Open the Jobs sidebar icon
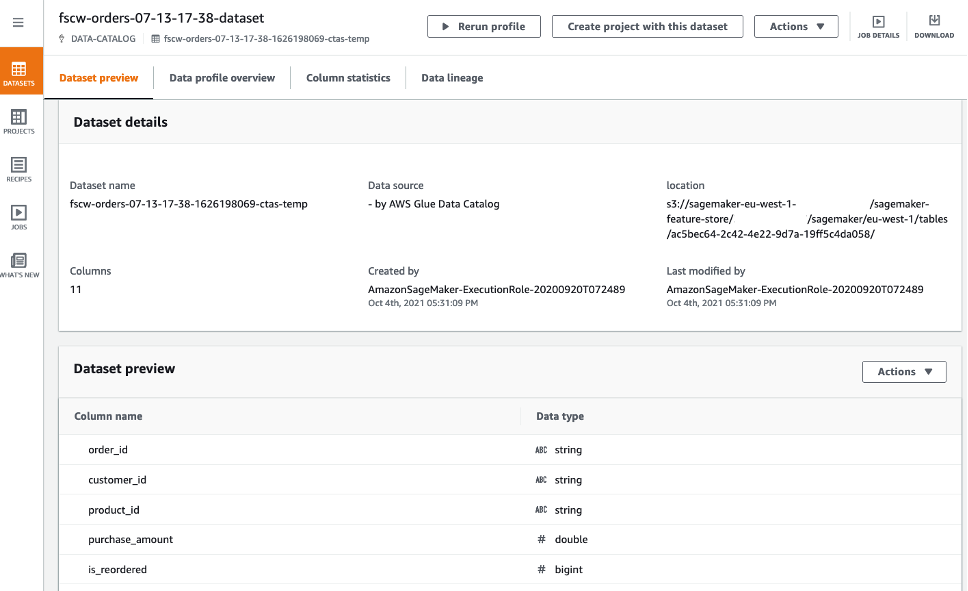968x591 pixels. click(19, 217)
